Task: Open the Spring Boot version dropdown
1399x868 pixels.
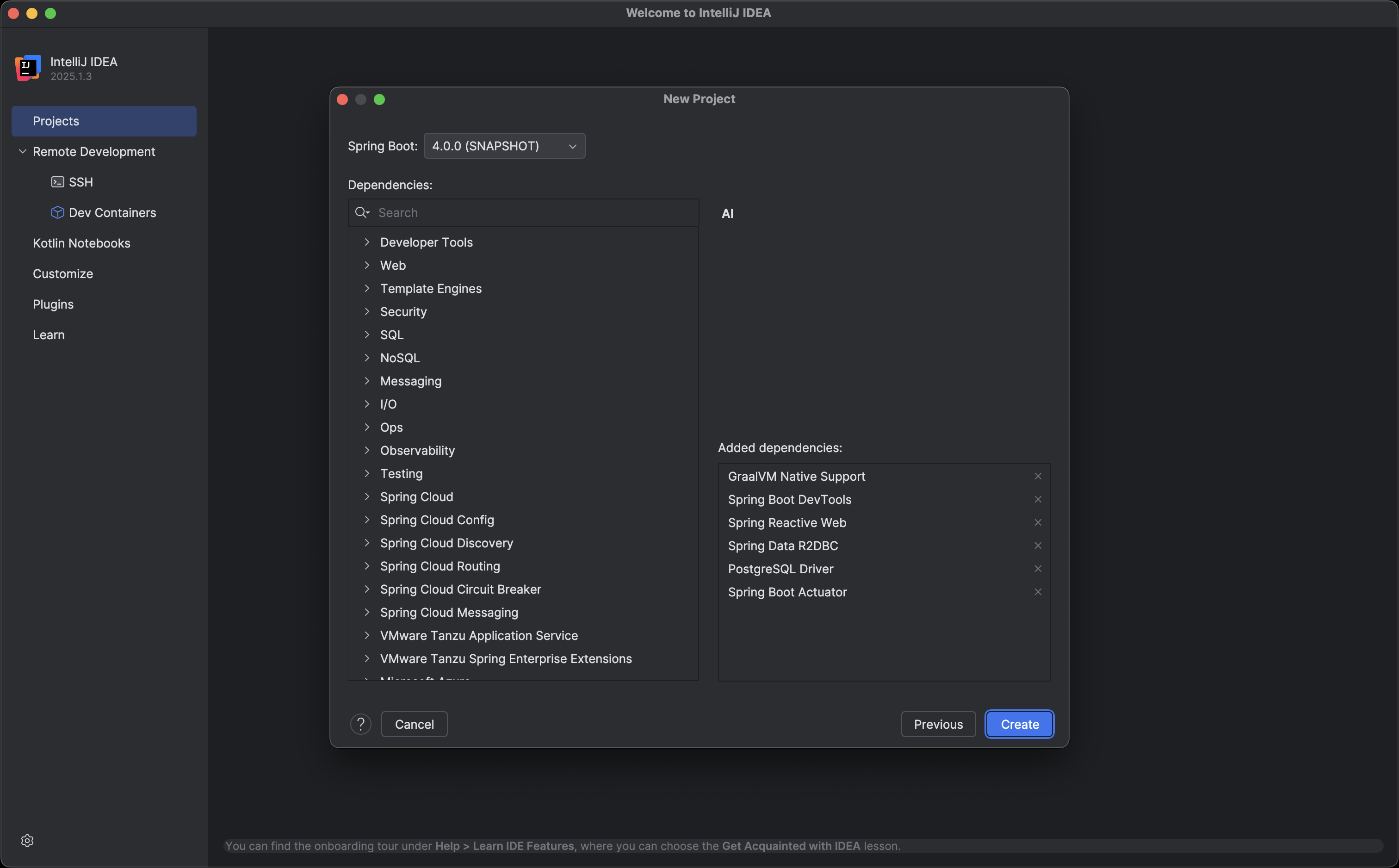Action: click(x=504, y=146)
